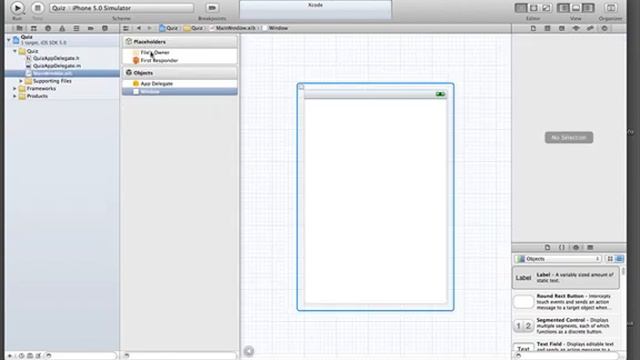The image size is (640, 360).
Task: Show the File inspector
Action: [x=533, y=28]
